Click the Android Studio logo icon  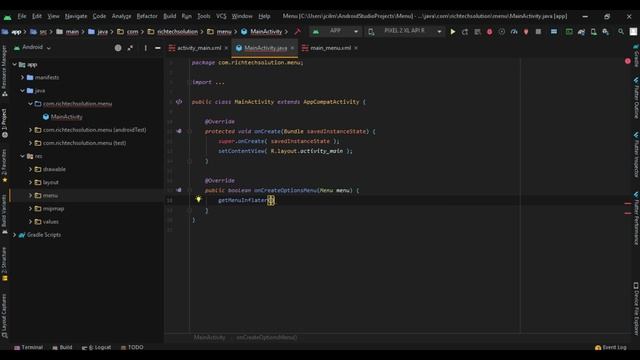7,17
